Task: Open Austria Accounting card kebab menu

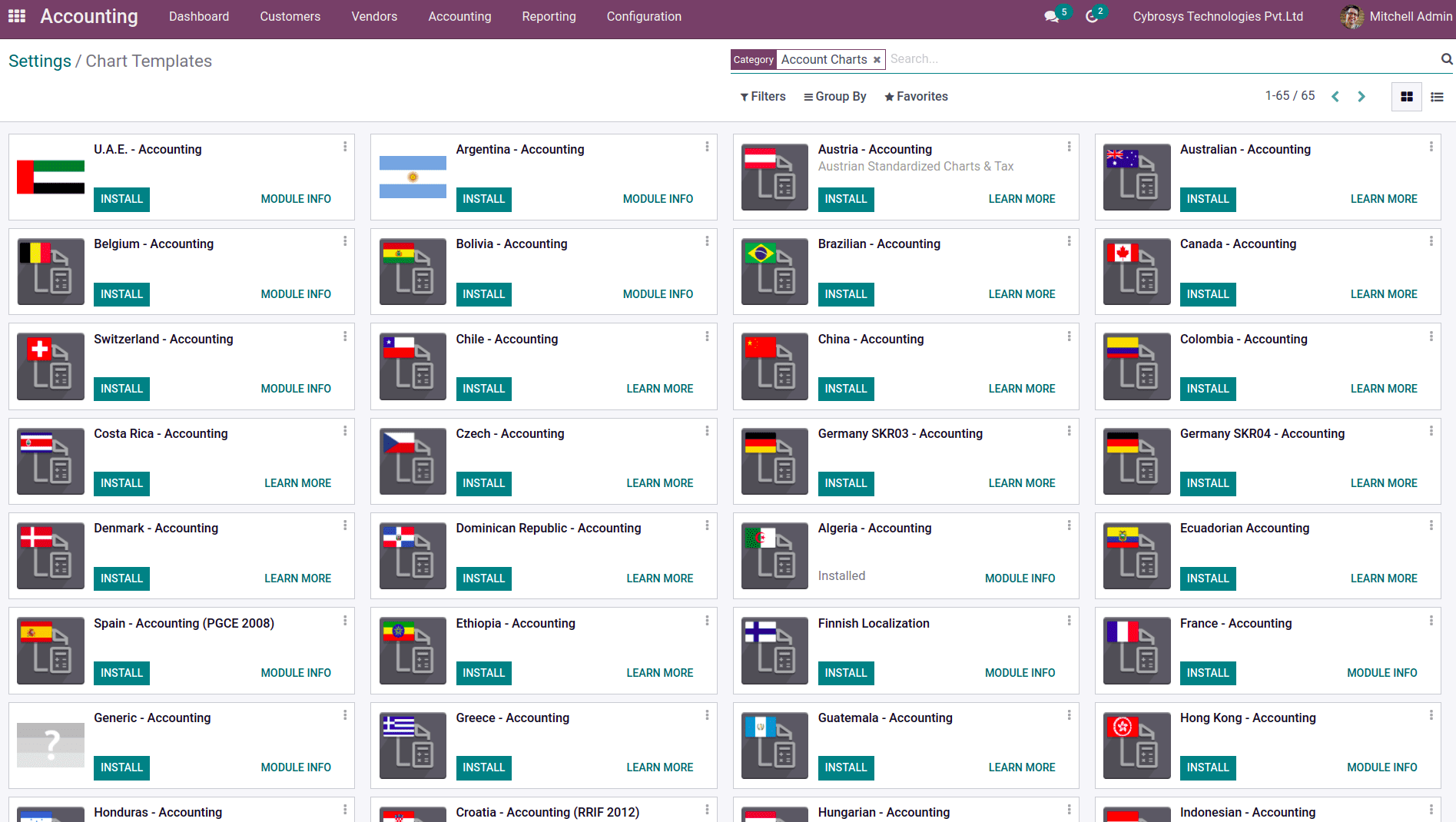Action: click(1069, 147)
